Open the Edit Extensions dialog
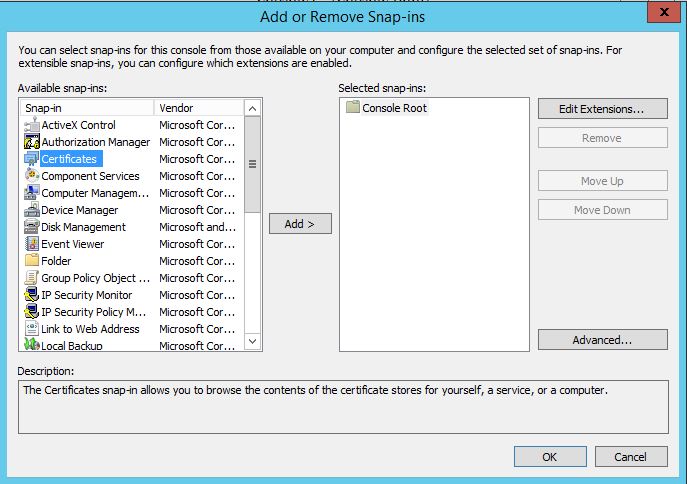The height and width of the screenshot is (484, 687). pyautogui.click(x=602, y=108)
